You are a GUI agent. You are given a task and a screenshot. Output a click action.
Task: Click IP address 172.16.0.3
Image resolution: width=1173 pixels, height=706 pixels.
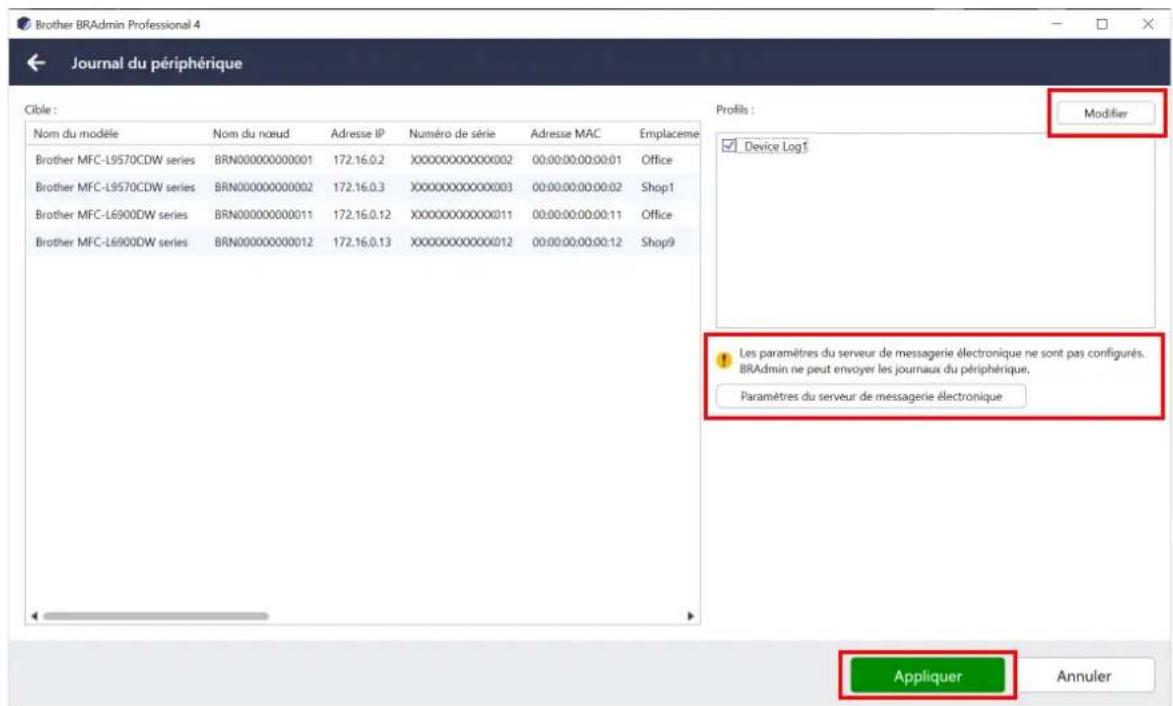pyautogui.click(x=358, y=187)
